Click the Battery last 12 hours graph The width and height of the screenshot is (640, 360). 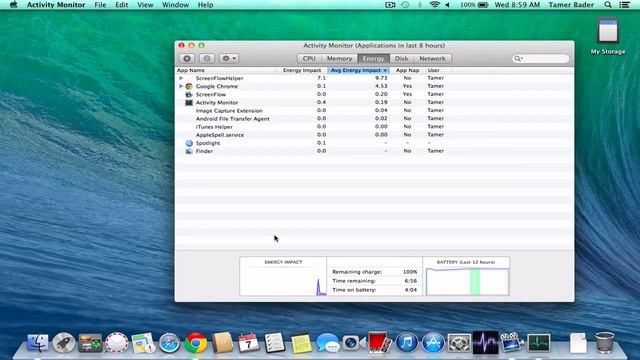pos(467,282)
